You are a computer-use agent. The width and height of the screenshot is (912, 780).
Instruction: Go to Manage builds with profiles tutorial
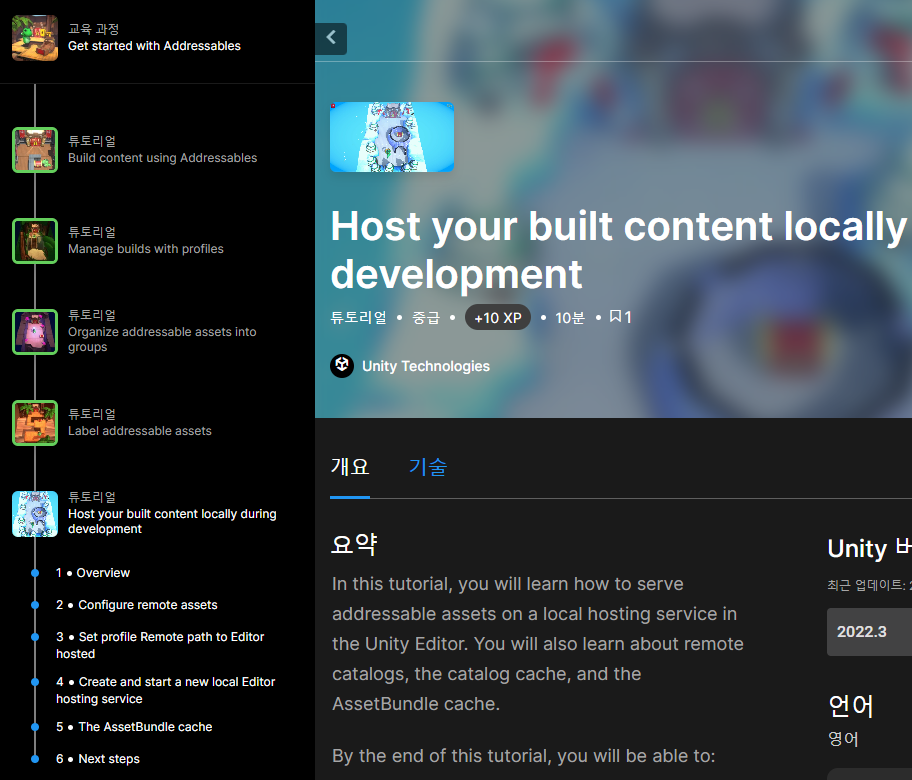coord(145,248)
